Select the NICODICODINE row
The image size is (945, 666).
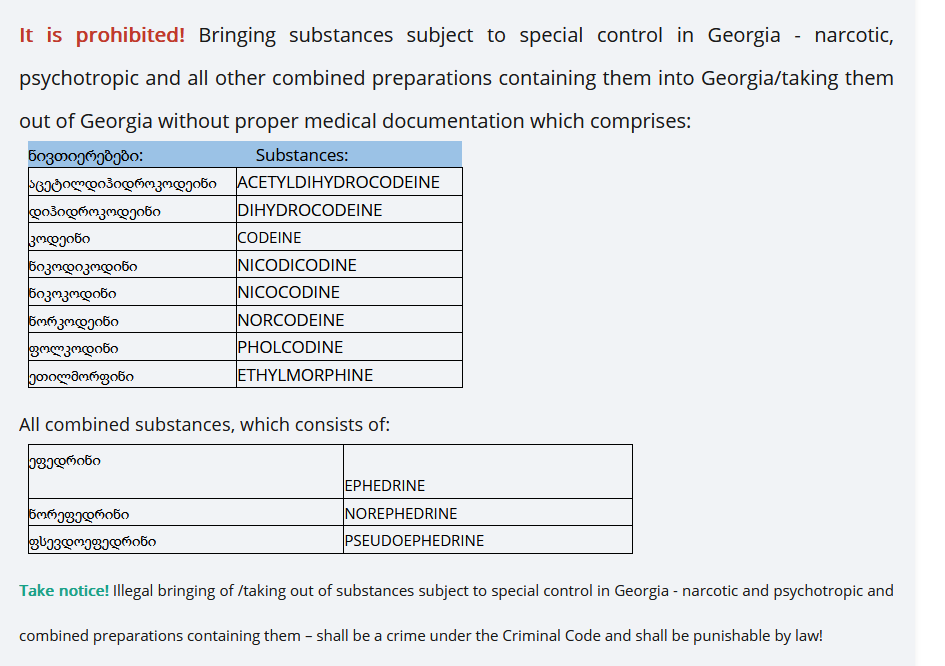[x=245, y=265]
